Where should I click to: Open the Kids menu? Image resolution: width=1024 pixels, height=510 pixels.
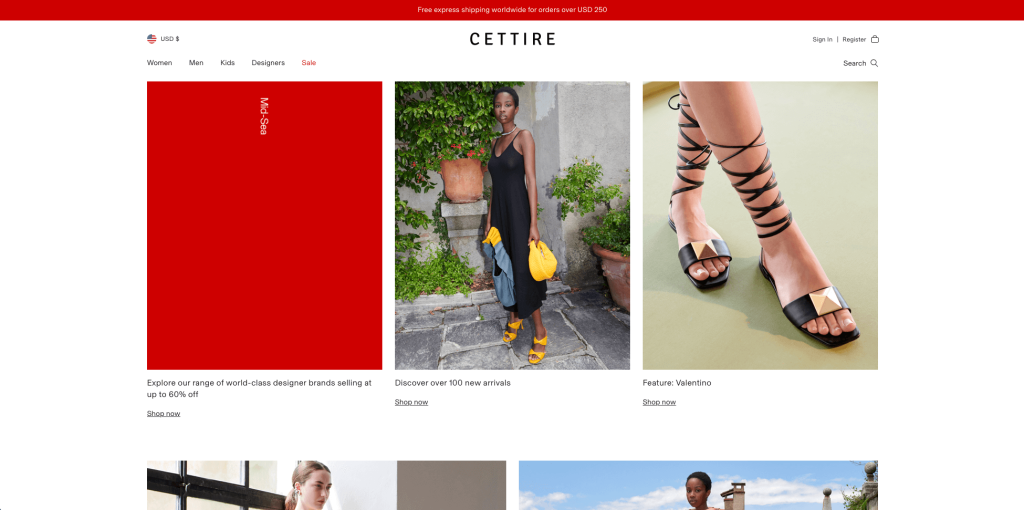tap(227, 63)
